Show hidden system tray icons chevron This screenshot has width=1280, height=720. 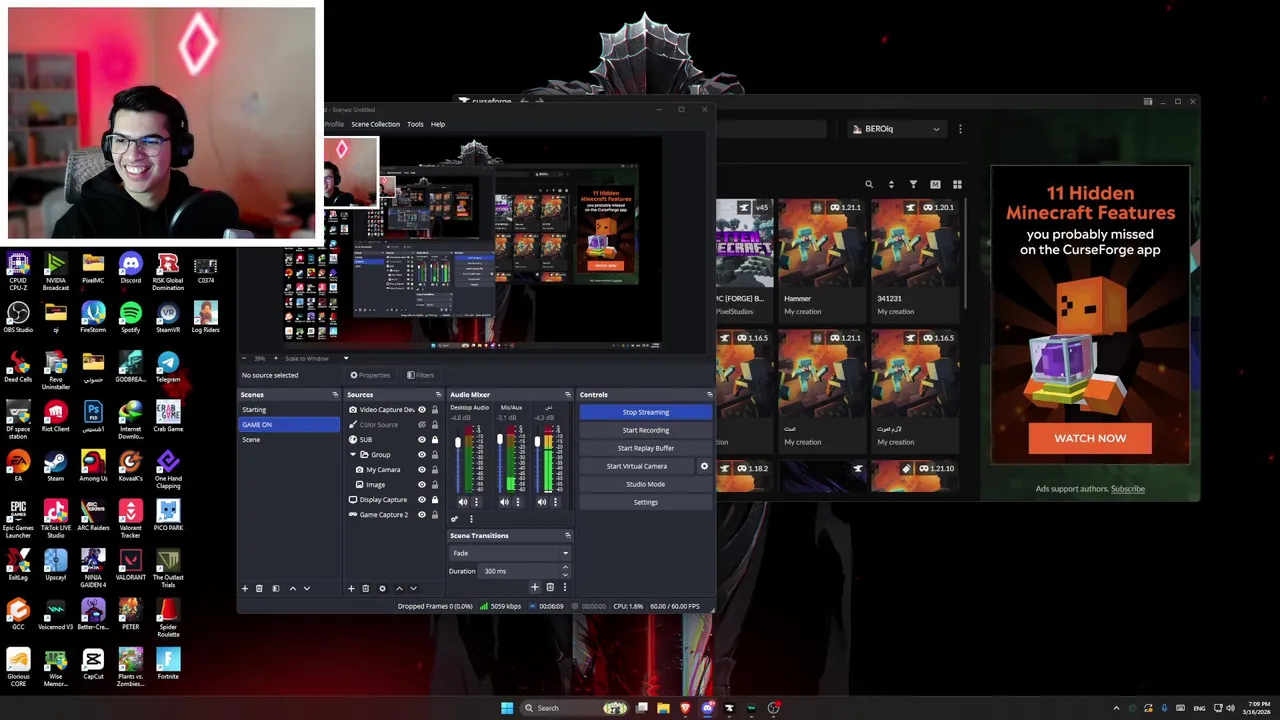(1117, 708)
